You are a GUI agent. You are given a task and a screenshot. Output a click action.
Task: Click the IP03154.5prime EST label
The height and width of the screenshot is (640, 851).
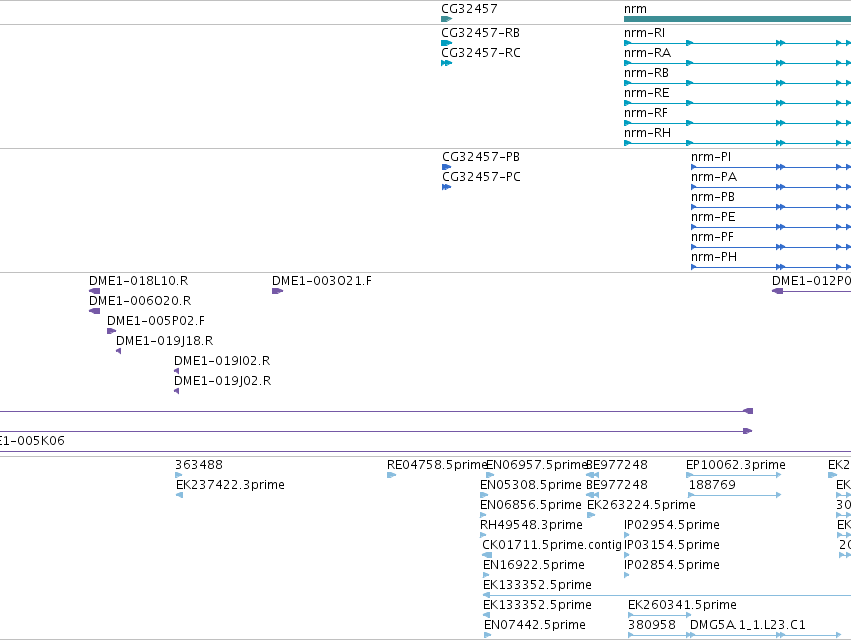(672, 546)
